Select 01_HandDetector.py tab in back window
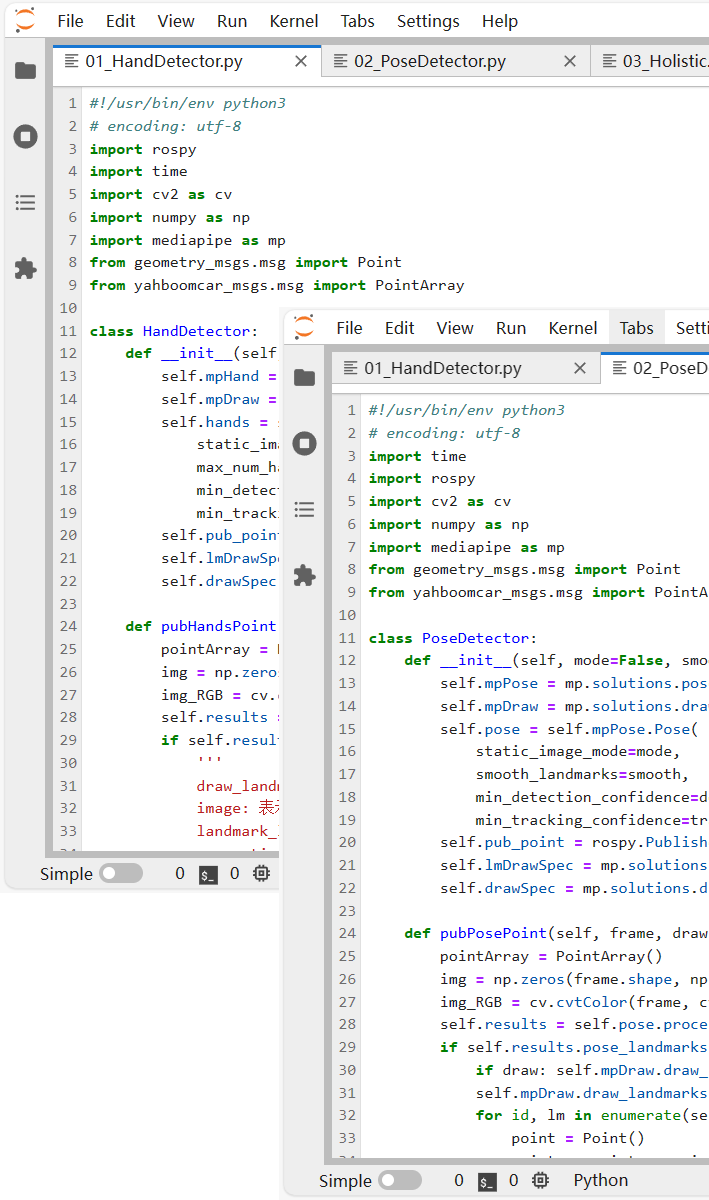Image resolution: width=709 pixels, height=1200 pixels. pyautogui.click(x=187, y=61)
